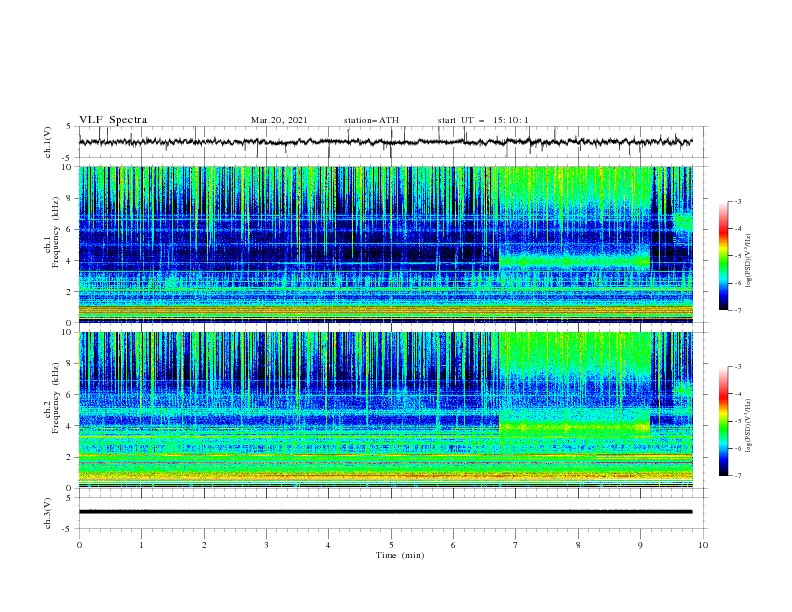Click the lower colorbar 'log(PSD)(V²/Hz)' label
This screenshot has width=792, height=612.
click(749, 425)
